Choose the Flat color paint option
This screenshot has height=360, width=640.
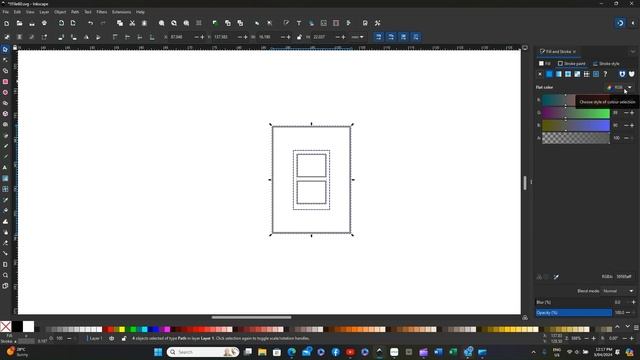[x=549, y=74]
